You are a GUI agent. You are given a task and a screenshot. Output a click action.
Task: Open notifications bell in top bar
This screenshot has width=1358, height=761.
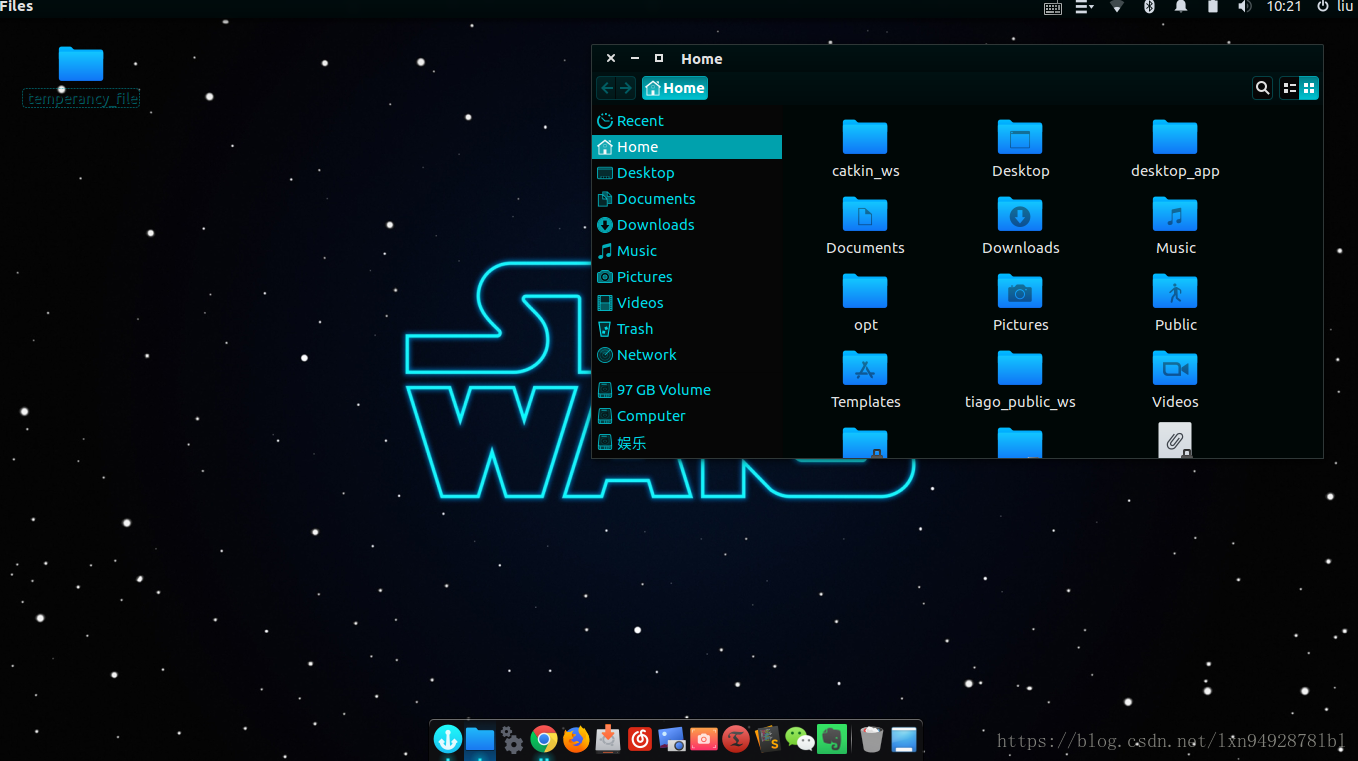pos(1181,7)
